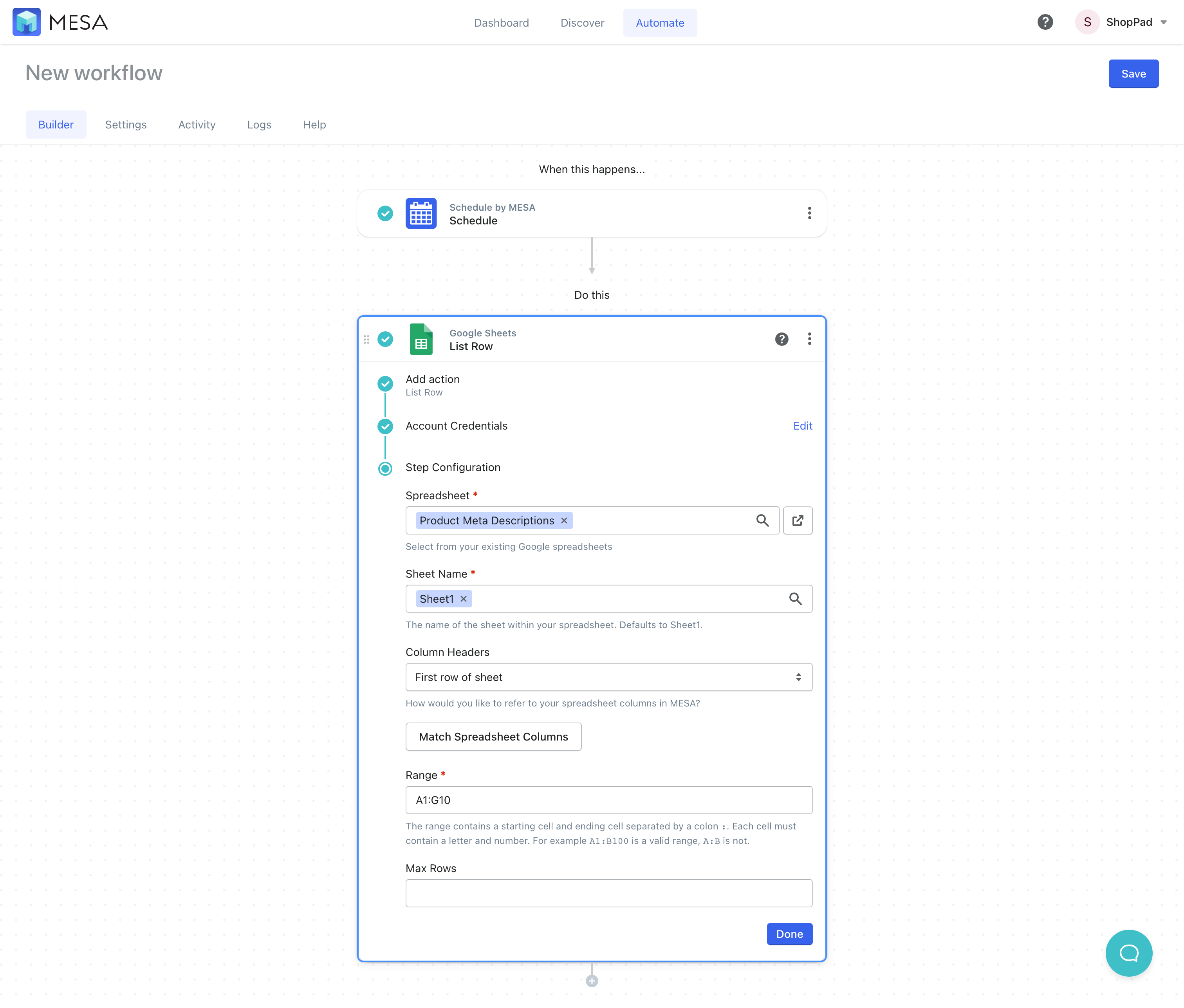Image resolution: width=1184 pixels, height=1008 pixels.
Task: Click the MESA logo
Action: tap(60, 22)
